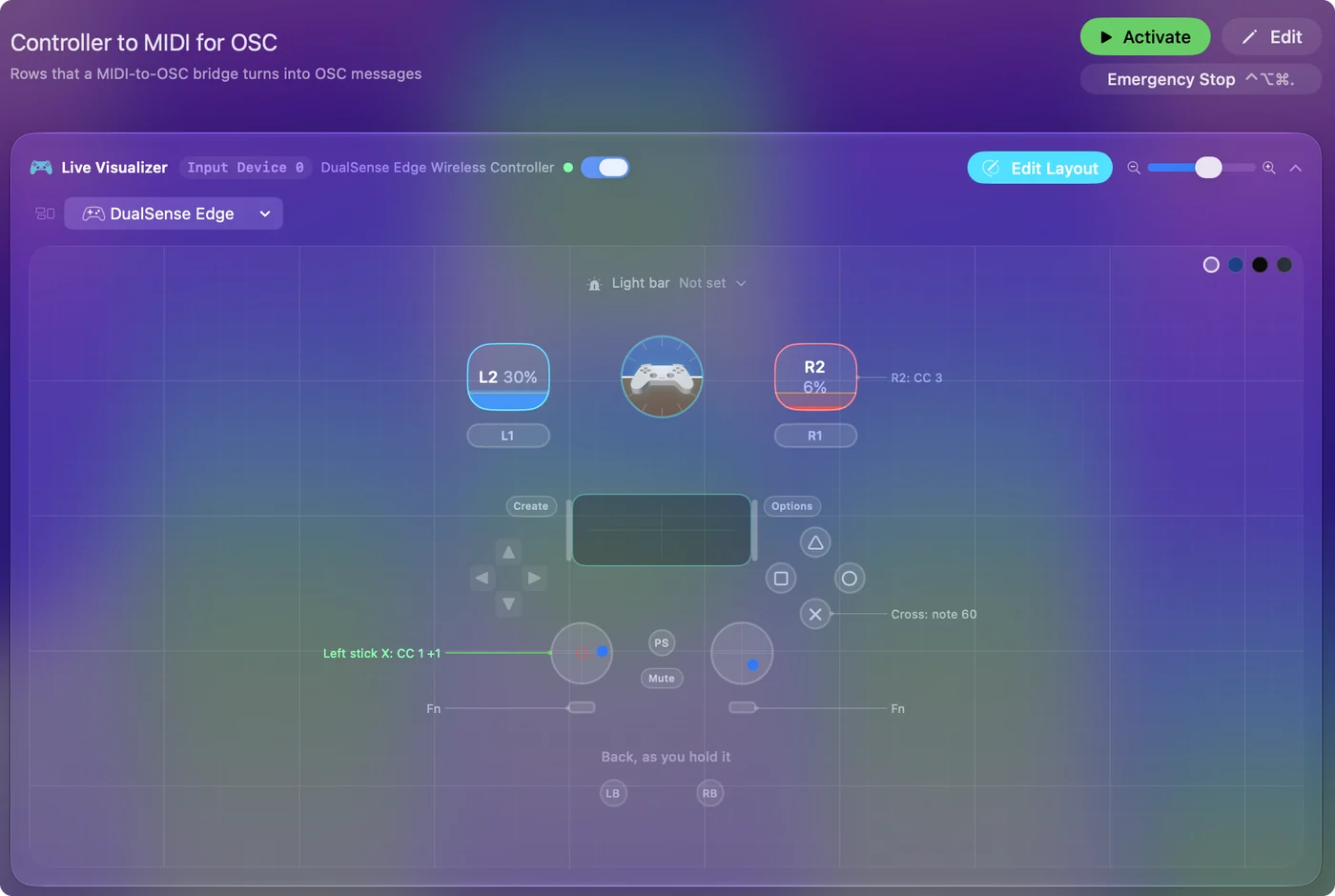The width and height of the screenshot is (1335, 896).
Task: Click the Circle face button
Action: [850, 578]
